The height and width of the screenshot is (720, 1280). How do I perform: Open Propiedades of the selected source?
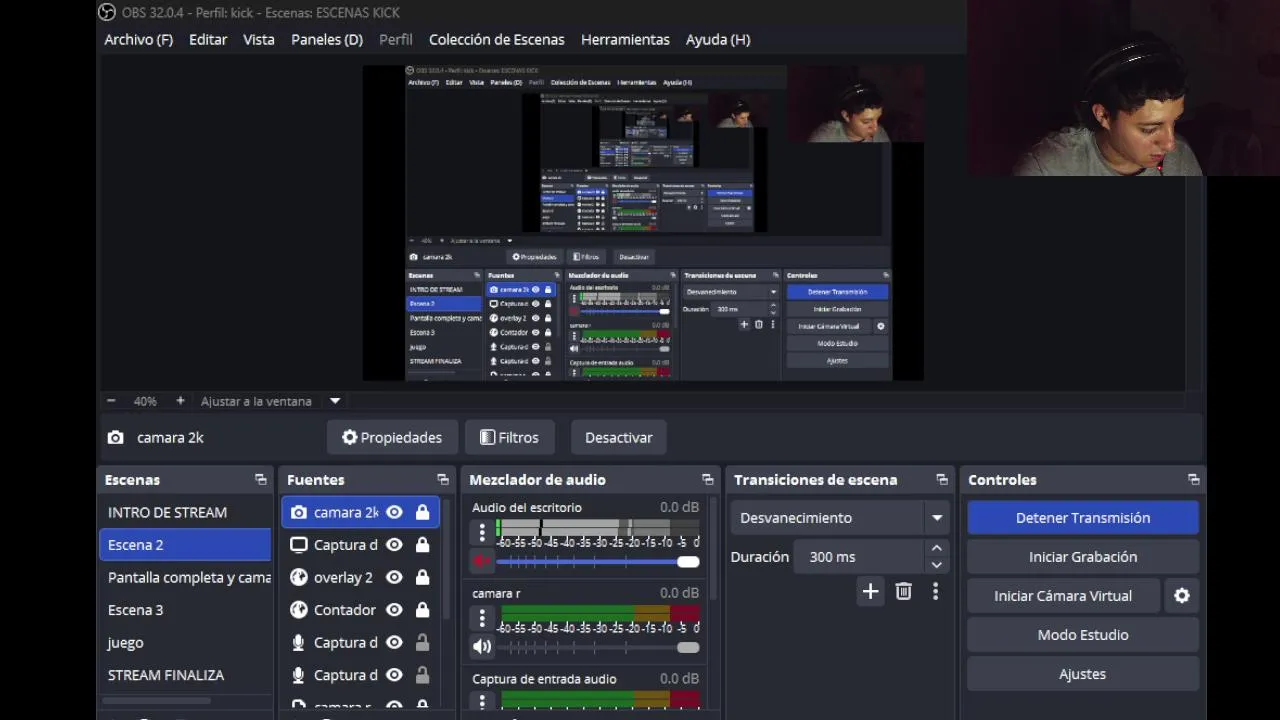click(x=392, y=438)
